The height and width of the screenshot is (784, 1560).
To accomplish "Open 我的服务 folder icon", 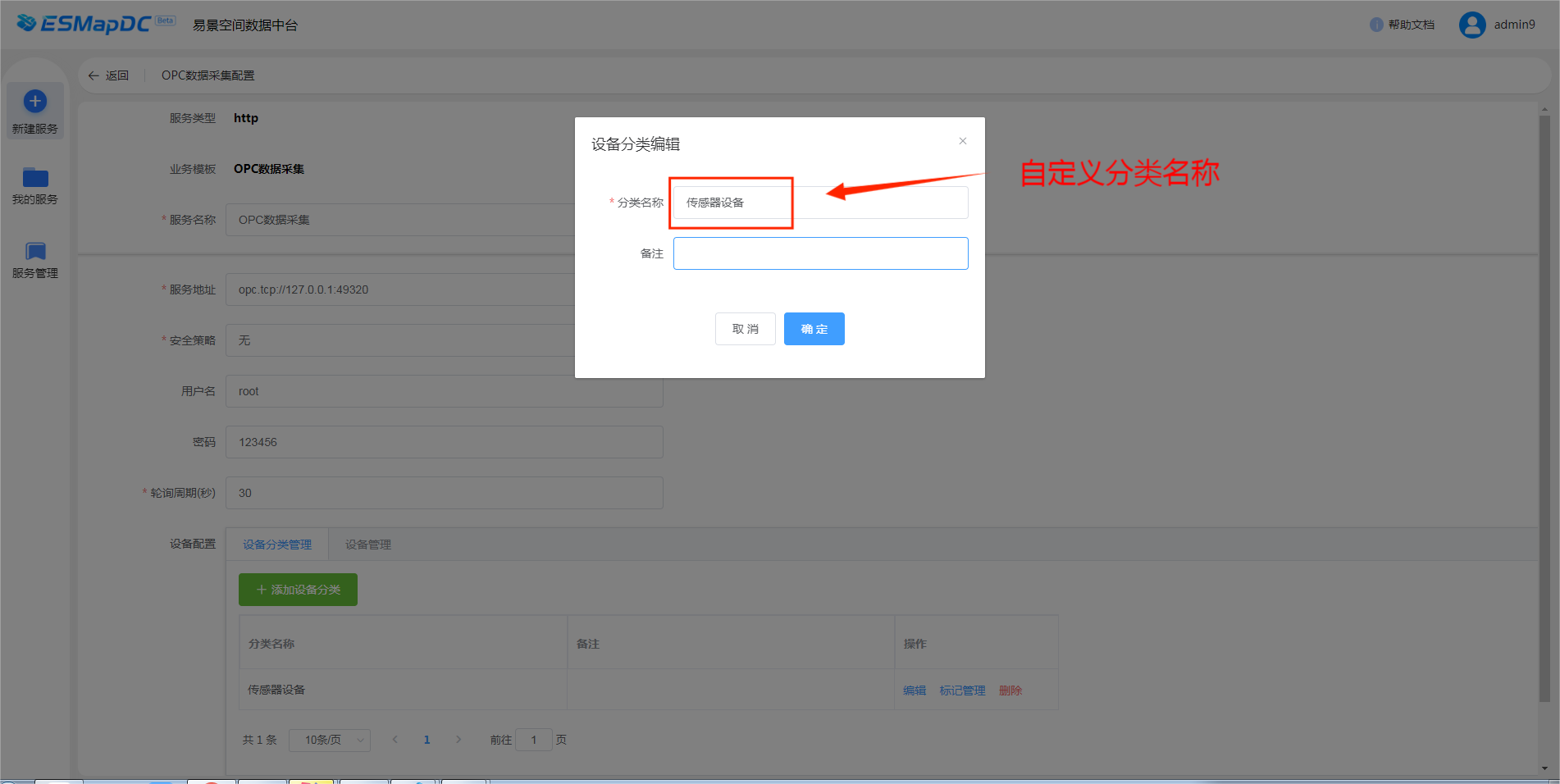I will point(34,177).
